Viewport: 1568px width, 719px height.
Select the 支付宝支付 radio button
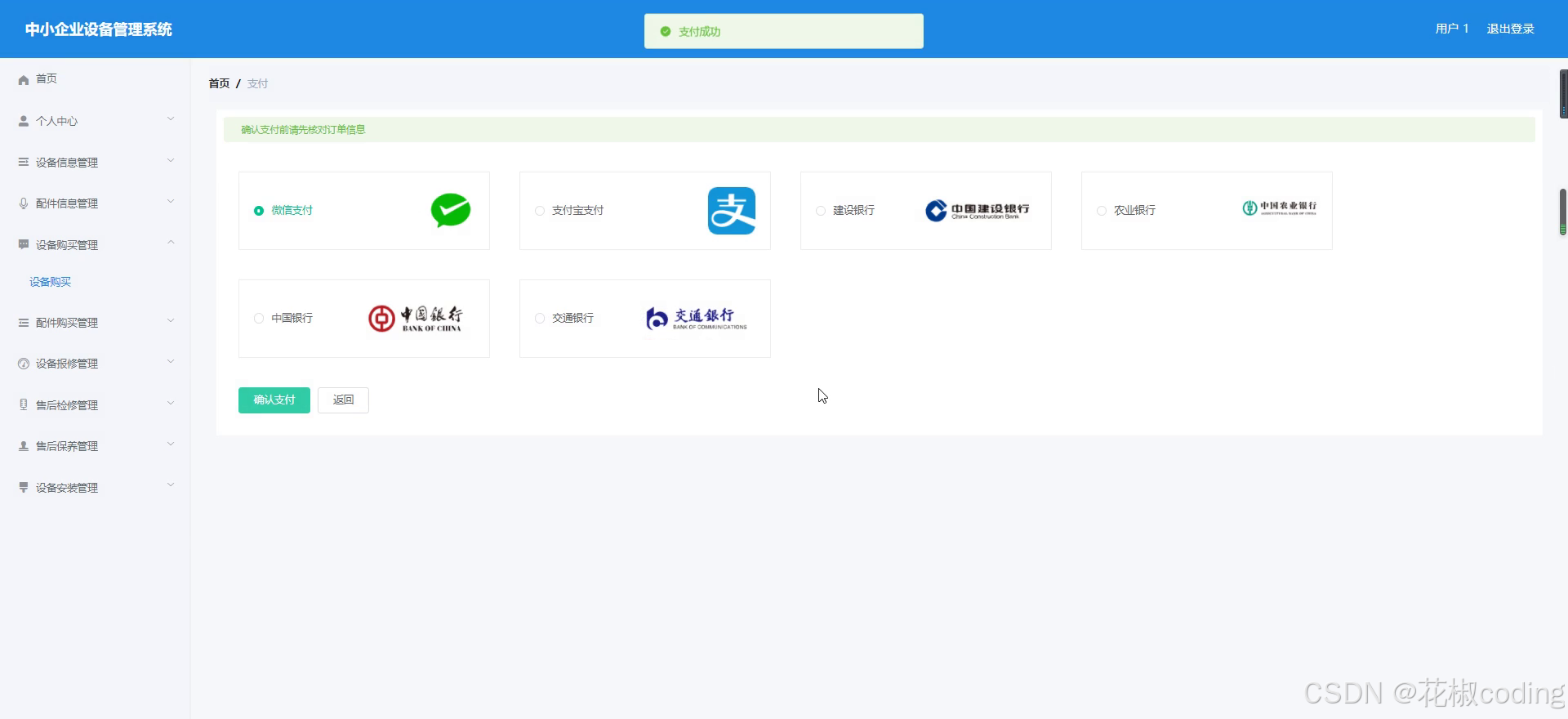[x=540, y=211]
